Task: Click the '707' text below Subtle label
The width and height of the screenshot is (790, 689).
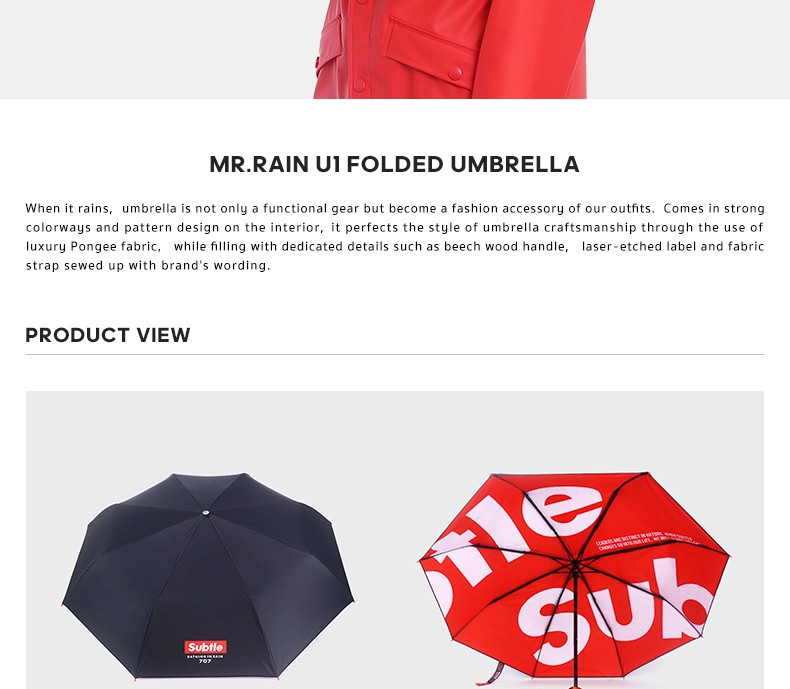Action: [205, 661]
